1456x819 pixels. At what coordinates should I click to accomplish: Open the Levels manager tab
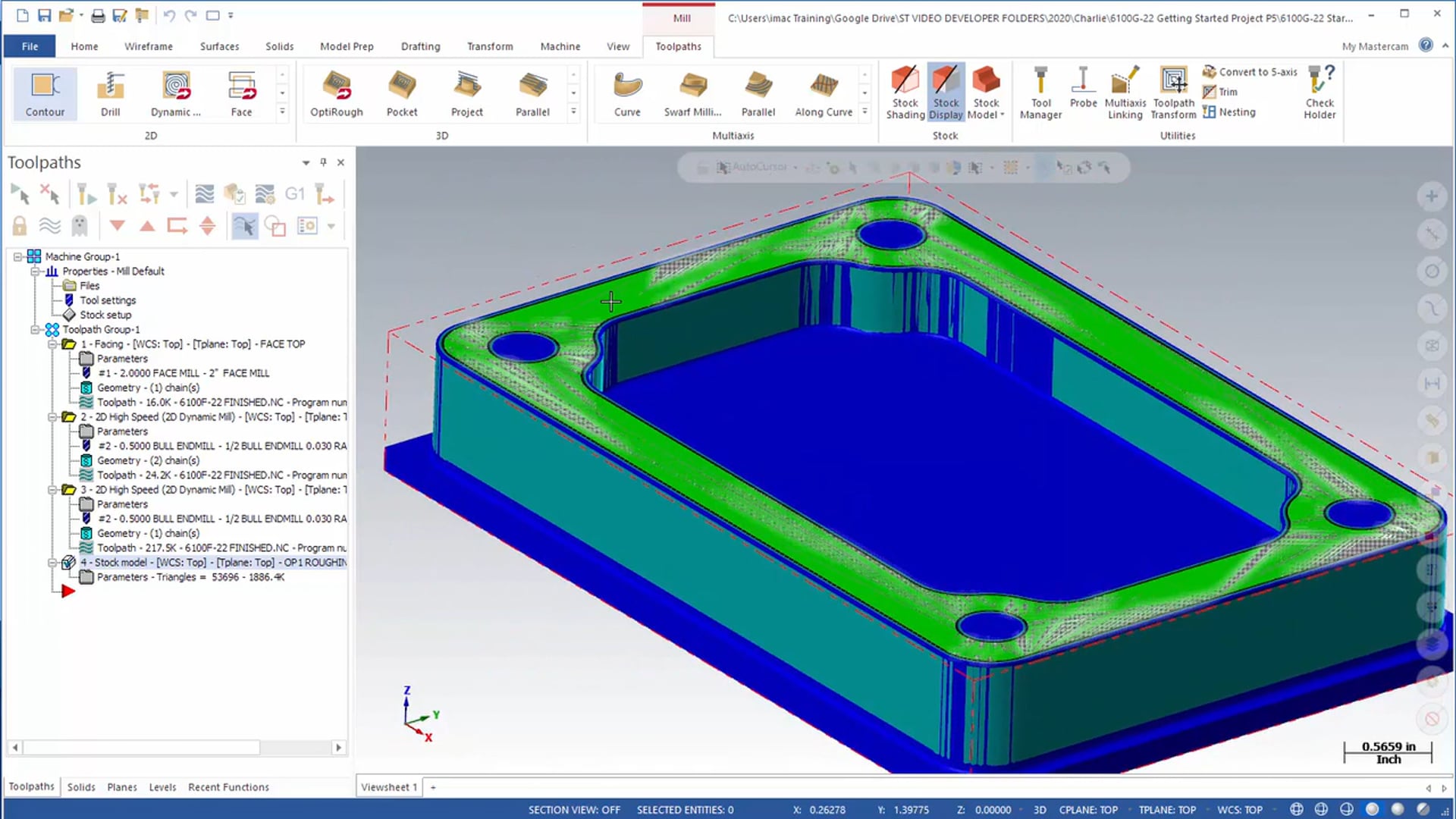point(162,787)
